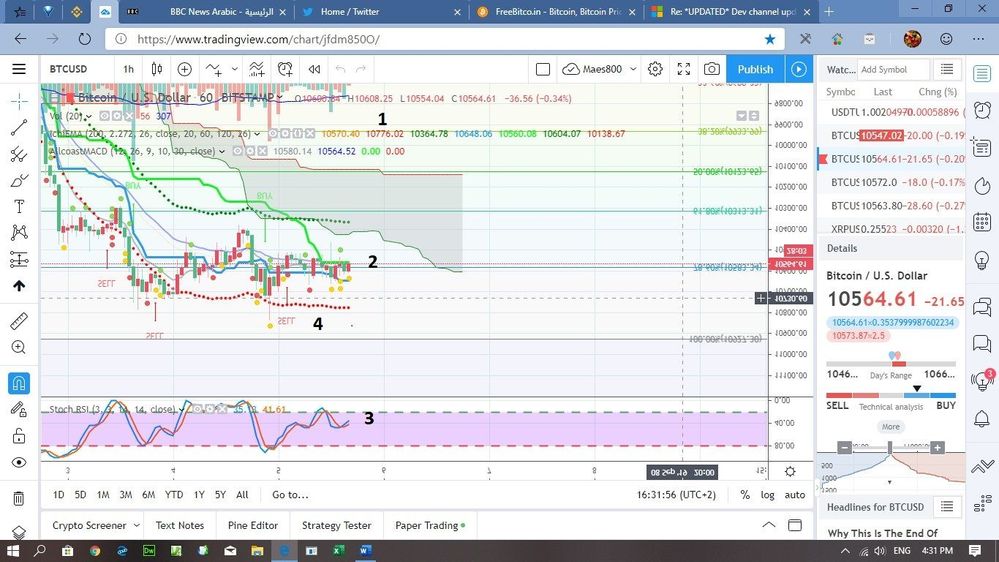Open the 1h interval selector
The height and width of the screenshot is (562, 999).
[x=129, y=69]
